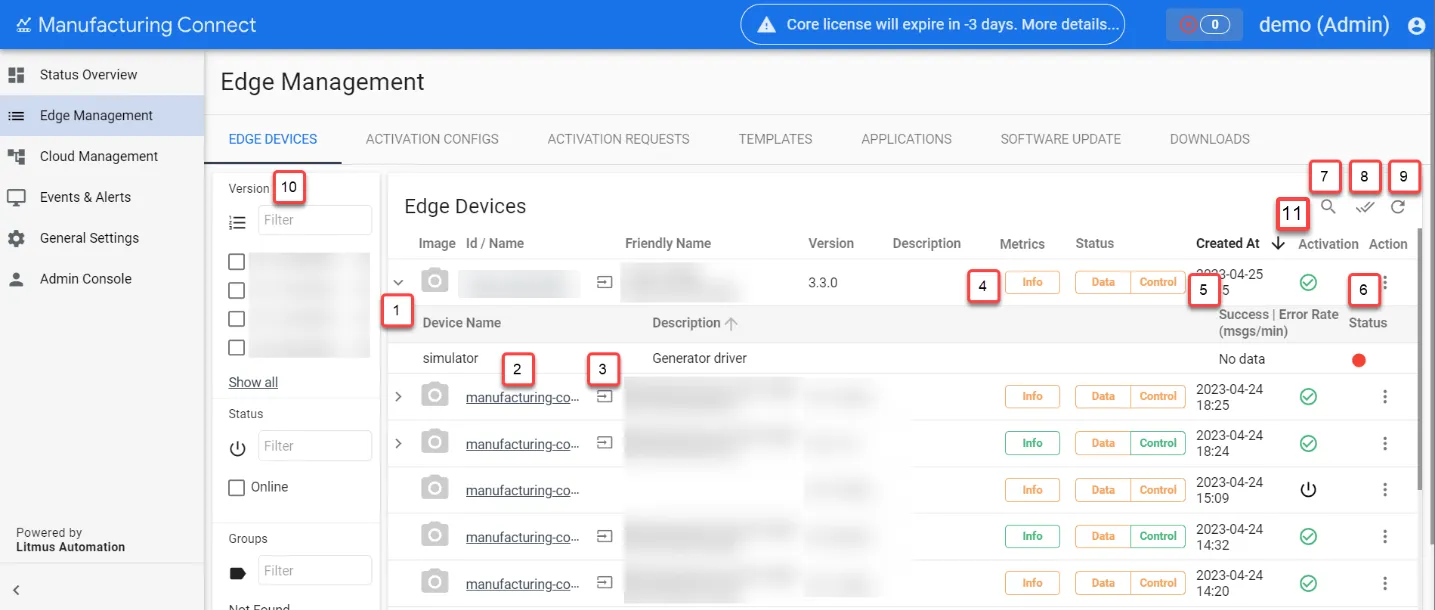Click the camera icon on the 15:09 row
The height and width of the screenshot is (610, 1435).
pyautogui.click(x=434, y=490)
